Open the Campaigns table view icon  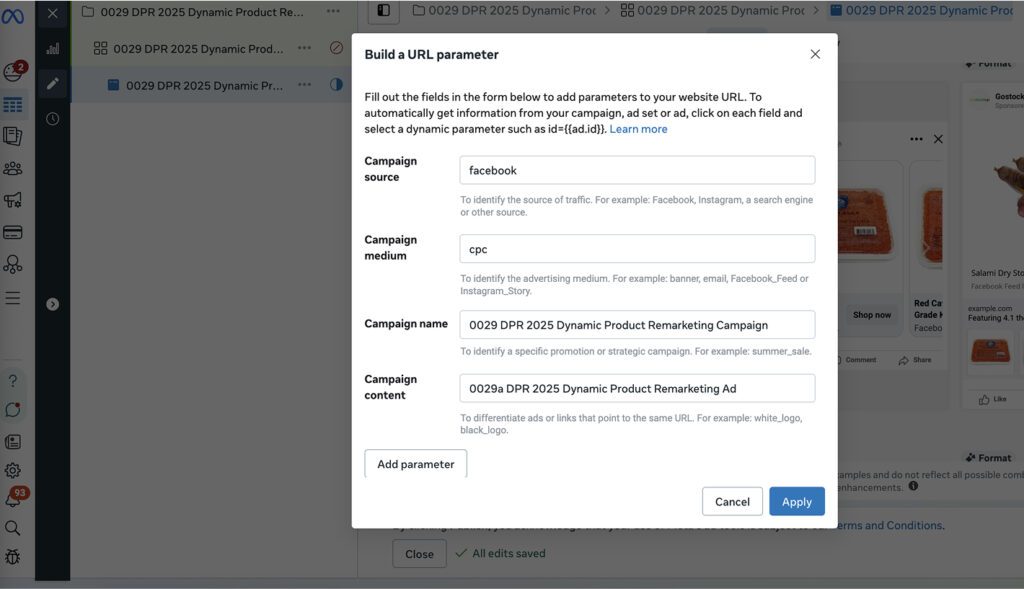point(13,104)
